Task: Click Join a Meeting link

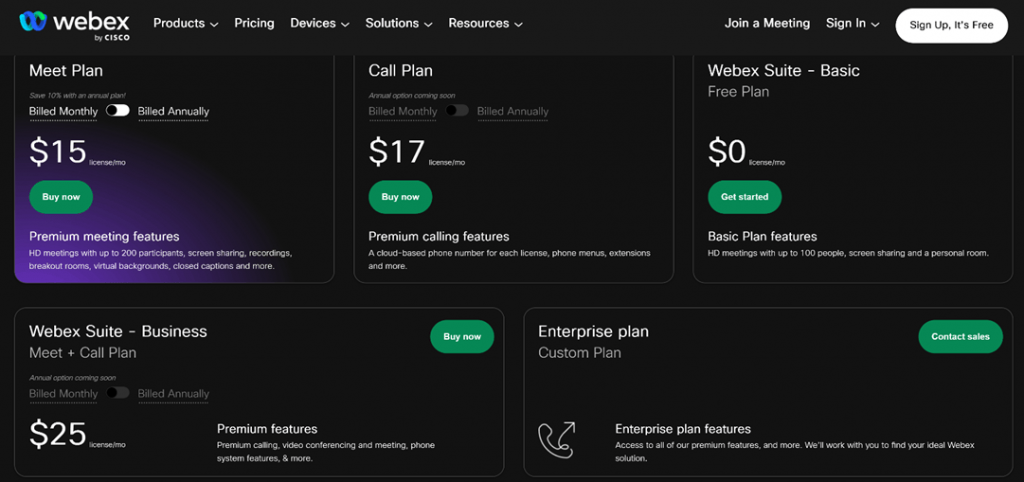Action: (767, 23)
